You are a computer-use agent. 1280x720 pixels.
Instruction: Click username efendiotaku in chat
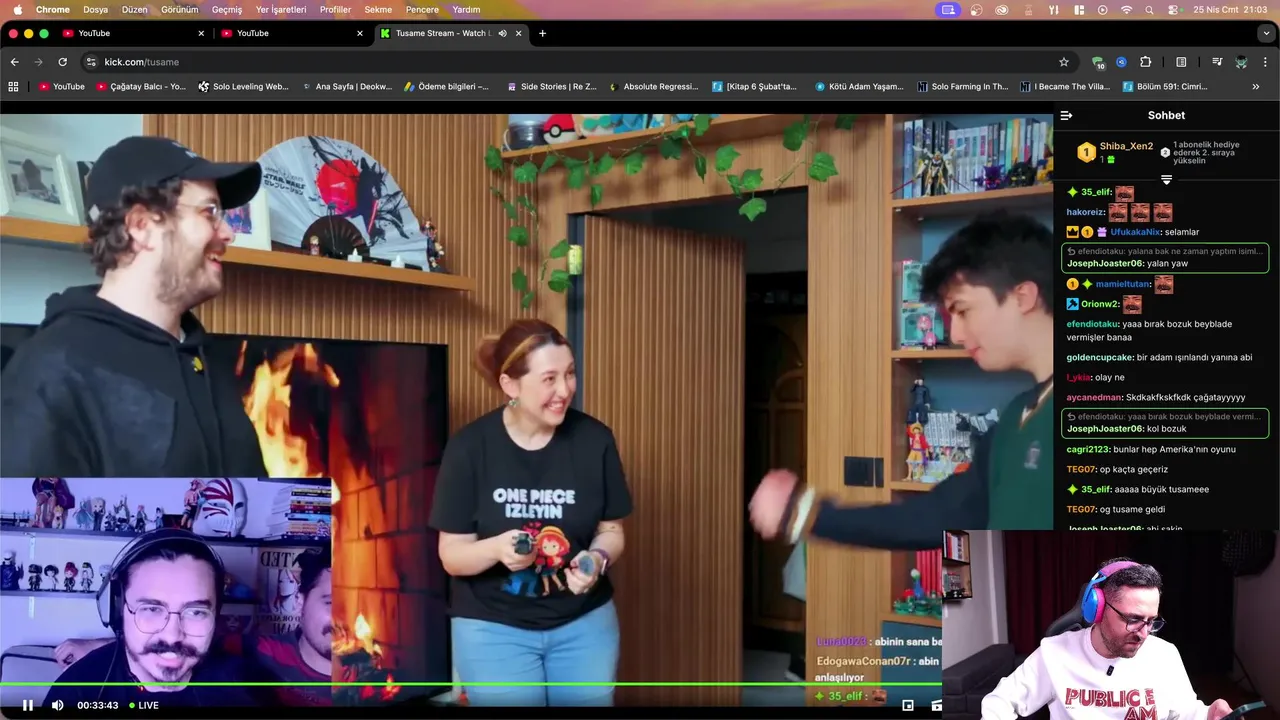pyautogui.click(x=1092, y=324)
